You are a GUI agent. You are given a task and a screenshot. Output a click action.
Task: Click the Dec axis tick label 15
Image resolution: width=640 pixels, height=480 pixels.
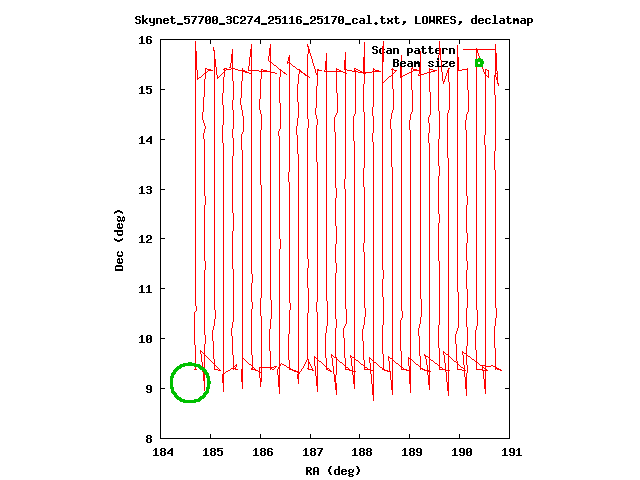click(x=145, y=90)
